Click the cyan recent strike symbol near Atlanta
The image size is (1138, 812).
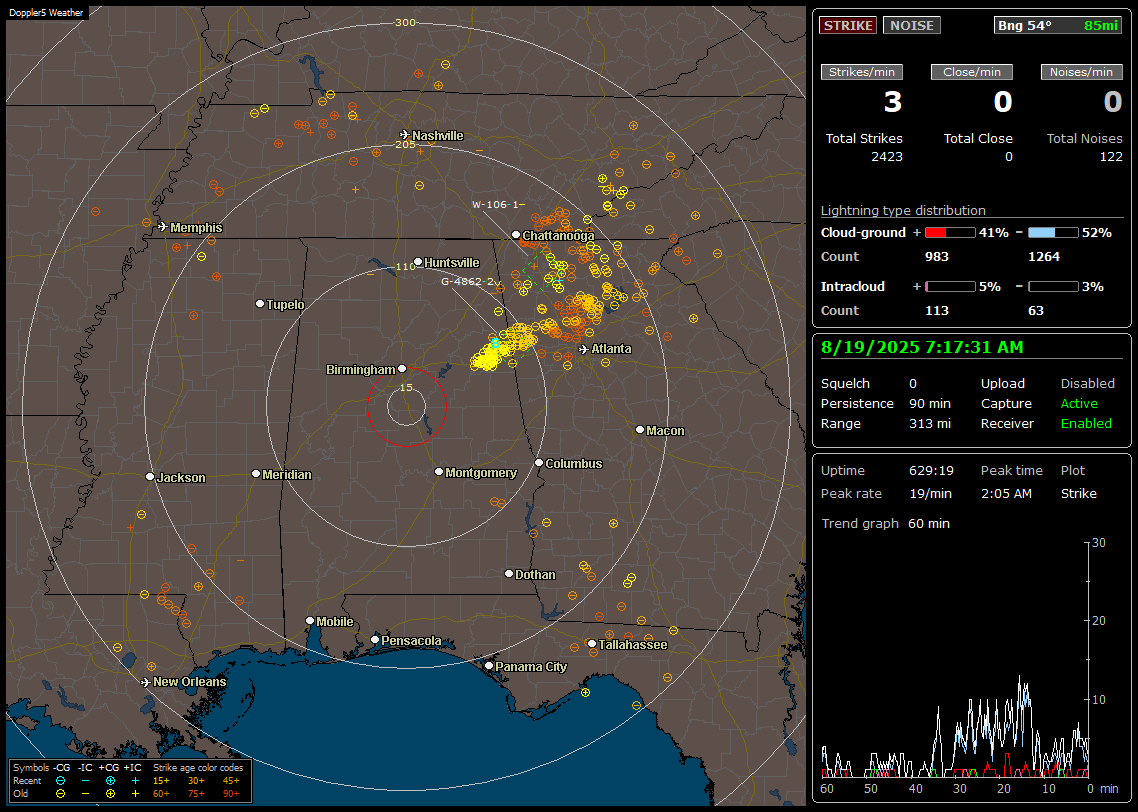pyautogui.click(x=496, y=343)
